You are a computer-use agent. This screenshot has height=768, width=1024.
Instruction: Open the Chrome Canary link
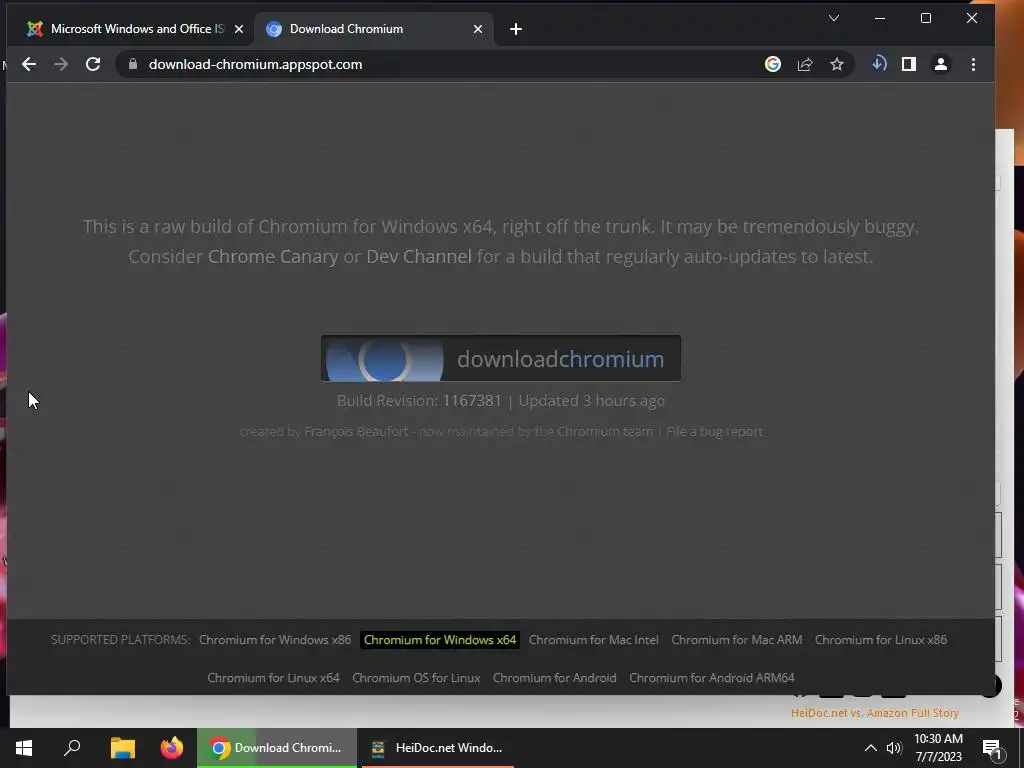coord(273,256)
